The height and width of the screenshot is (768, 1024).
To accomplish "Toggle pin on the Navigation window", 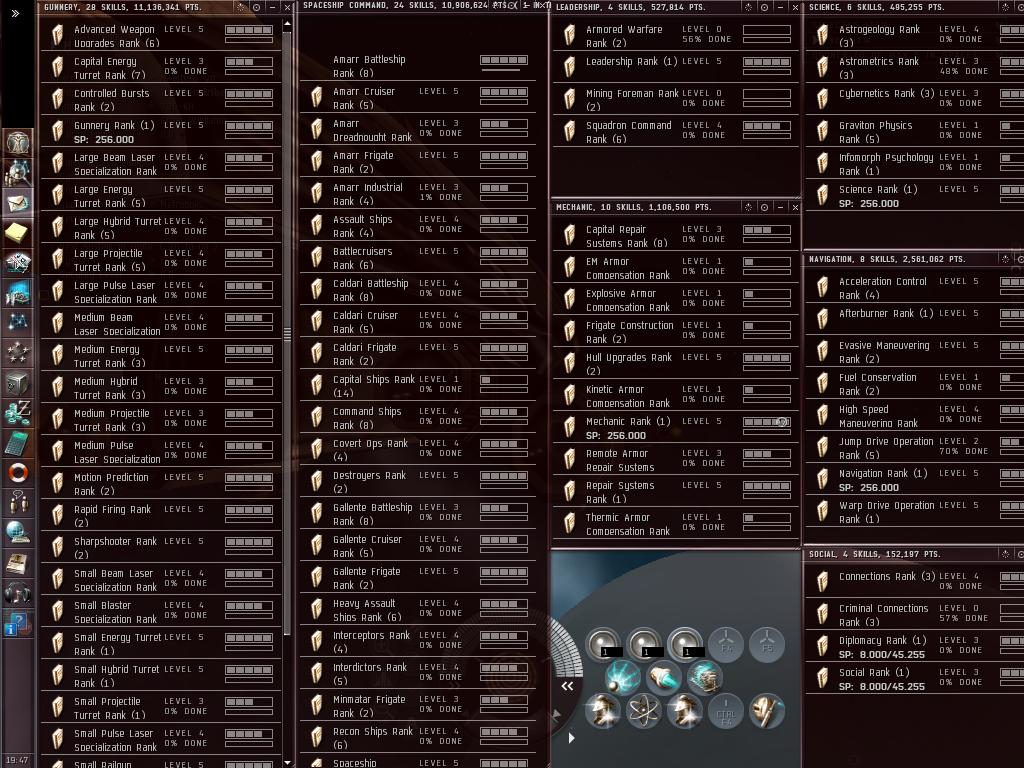I will [x=1006, y=259].
